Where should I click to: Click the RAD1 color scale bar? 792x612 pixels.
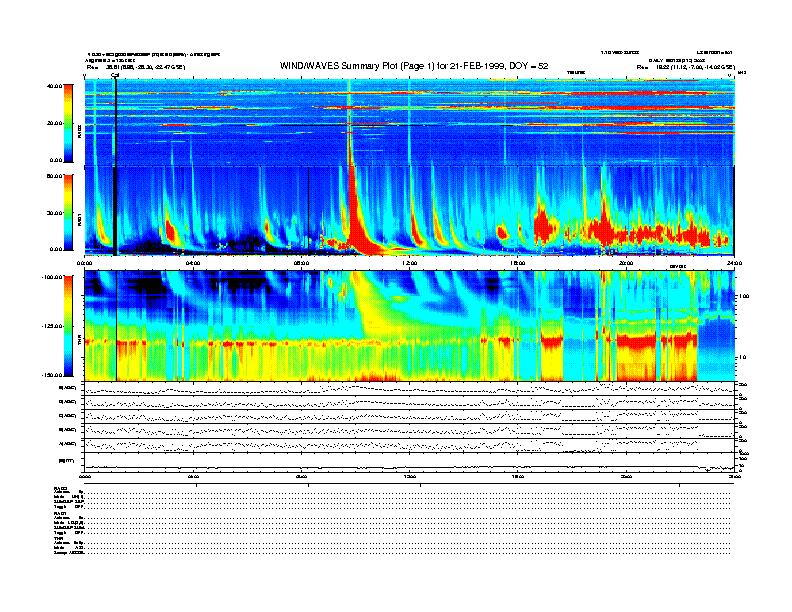tap(68, 212)
